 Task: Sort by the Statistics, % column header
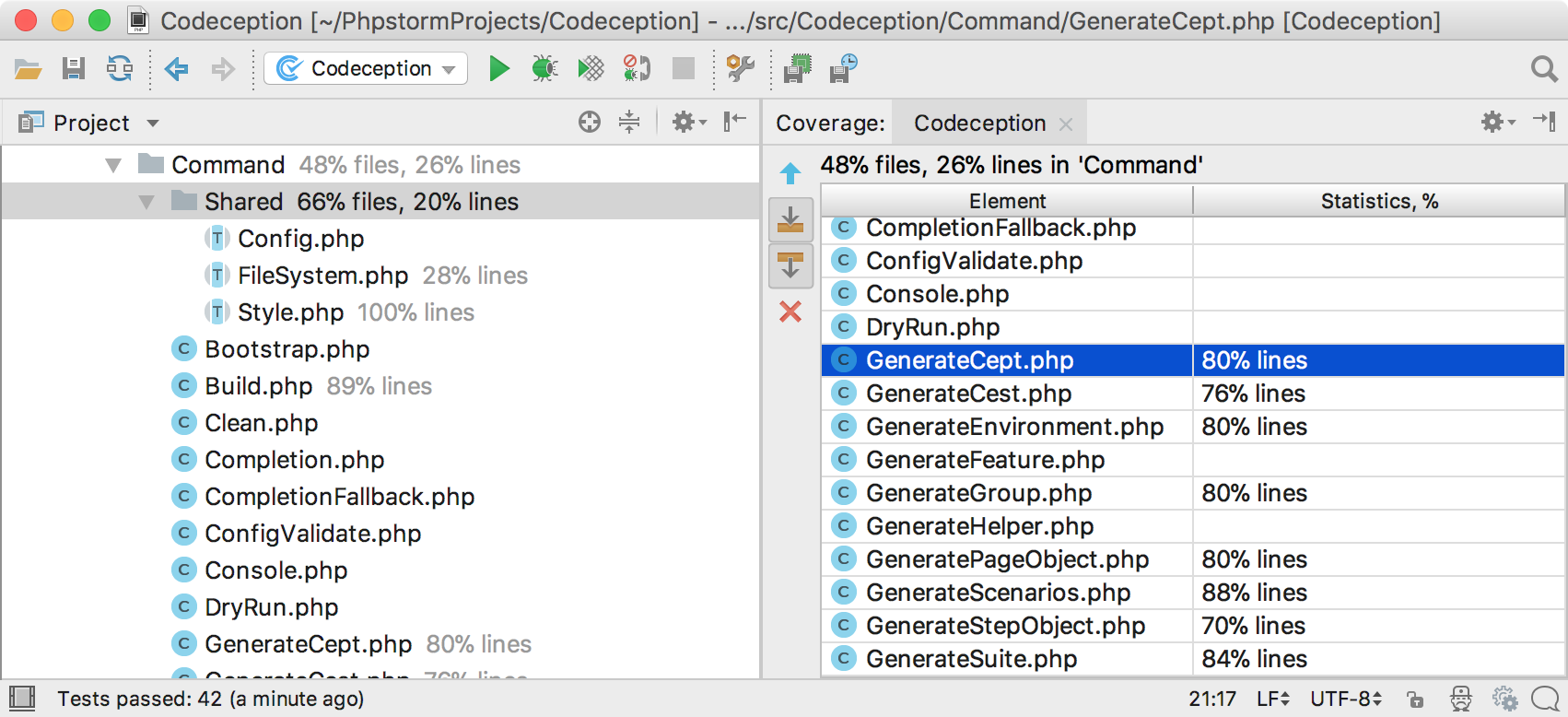point(1379,201)
